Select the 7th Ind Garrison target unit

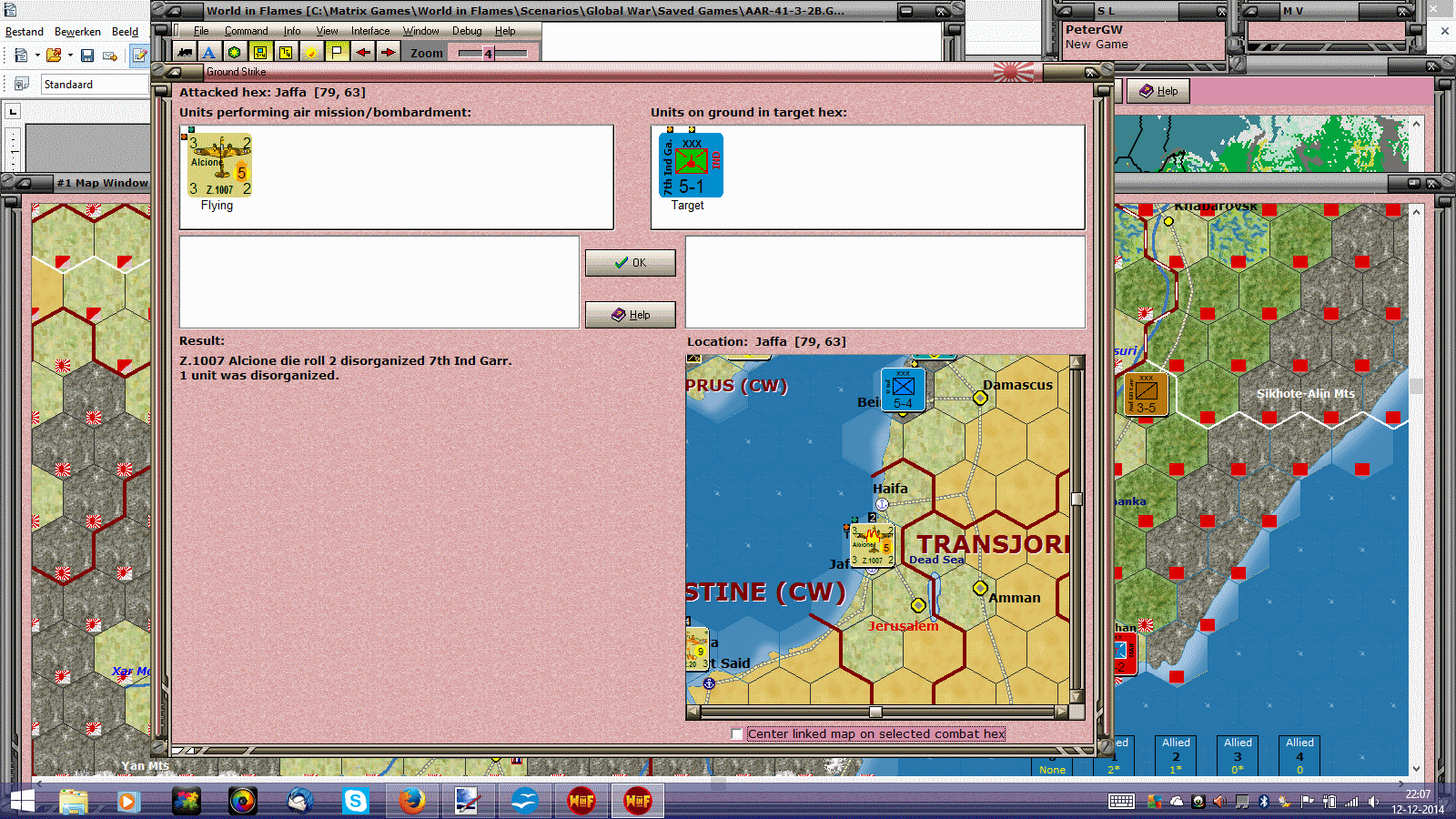(691, 165)
